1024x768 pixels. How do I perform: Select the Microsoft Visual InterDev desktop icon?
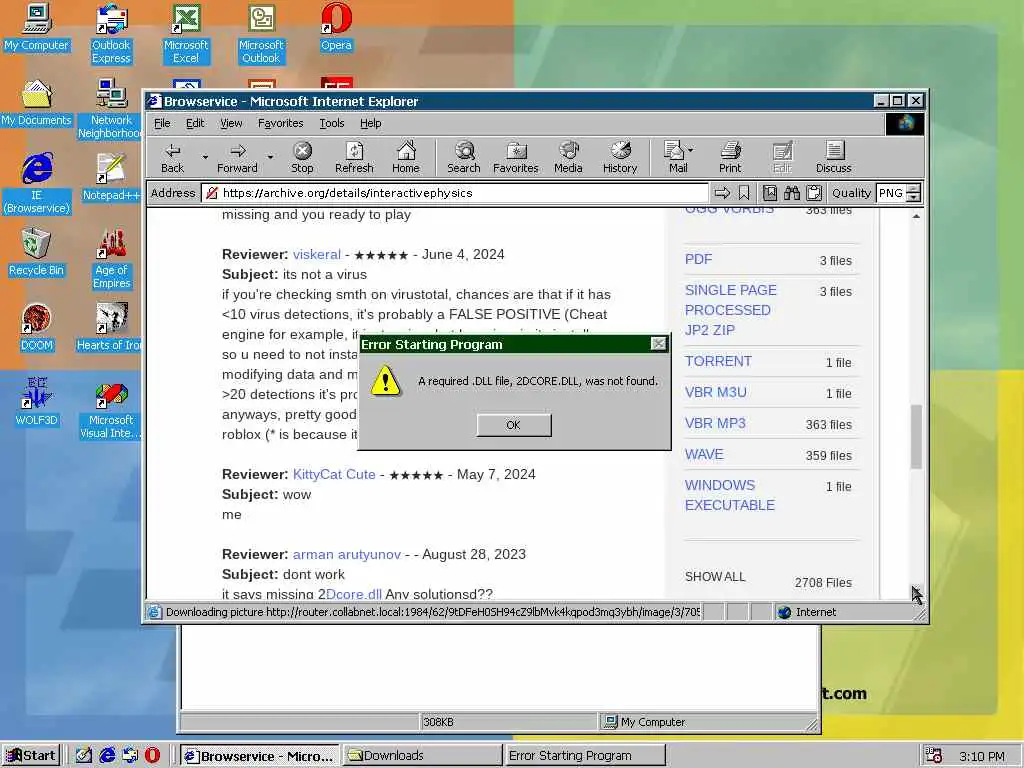click(x=111, y=409)
